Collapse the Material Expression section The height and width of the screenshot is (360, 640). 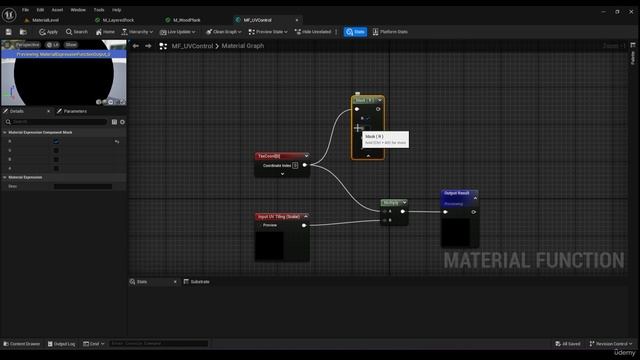click(x=5, y=177)
